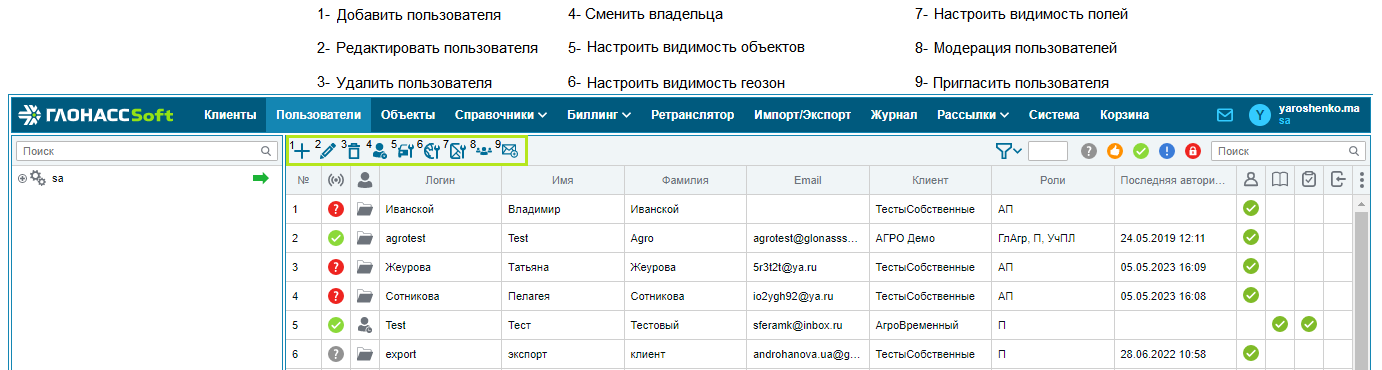1382x370 pixels.
Task: Select the agrotest@glonass email cell
Action: click(x=808, y=238)
